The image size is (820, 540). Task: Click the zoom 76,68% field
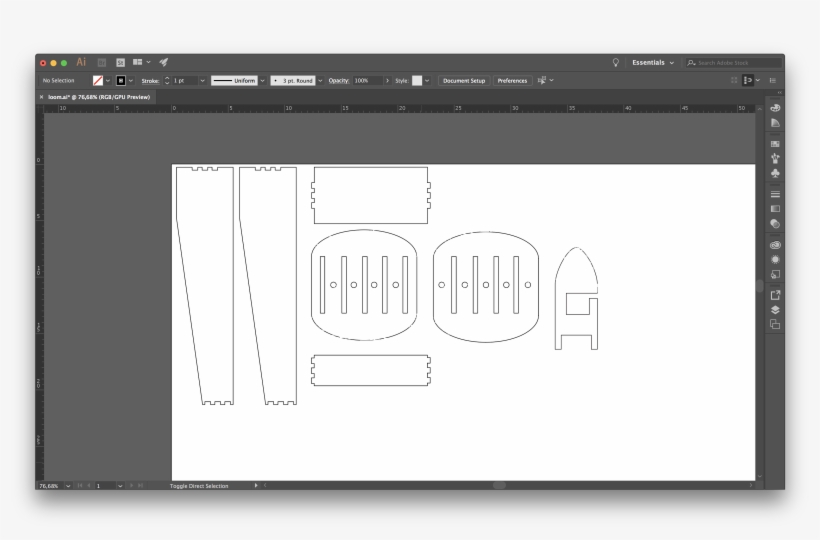[51, 486]
